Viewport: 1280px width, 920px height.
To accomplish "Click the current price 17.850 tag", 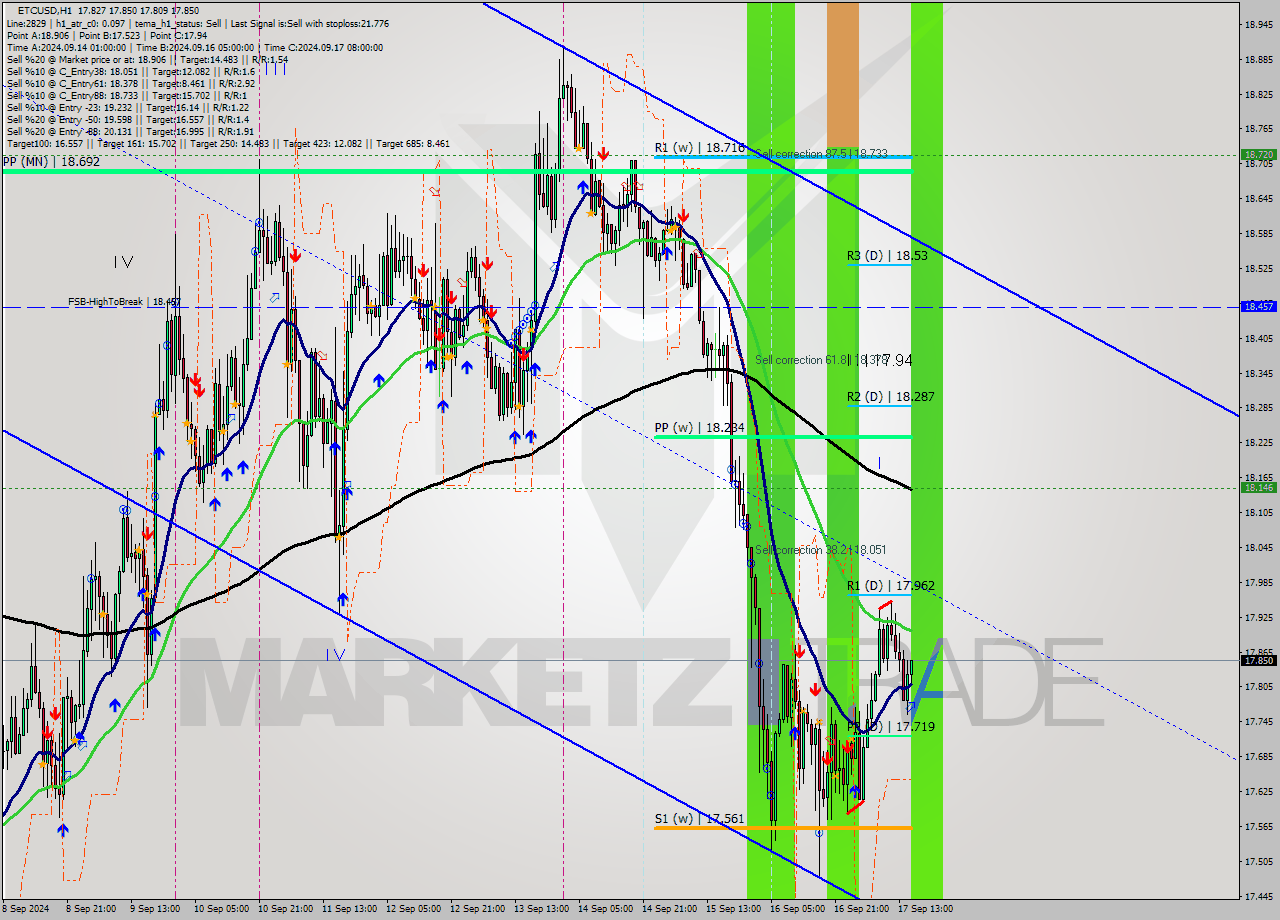I will pos(1258,660).
